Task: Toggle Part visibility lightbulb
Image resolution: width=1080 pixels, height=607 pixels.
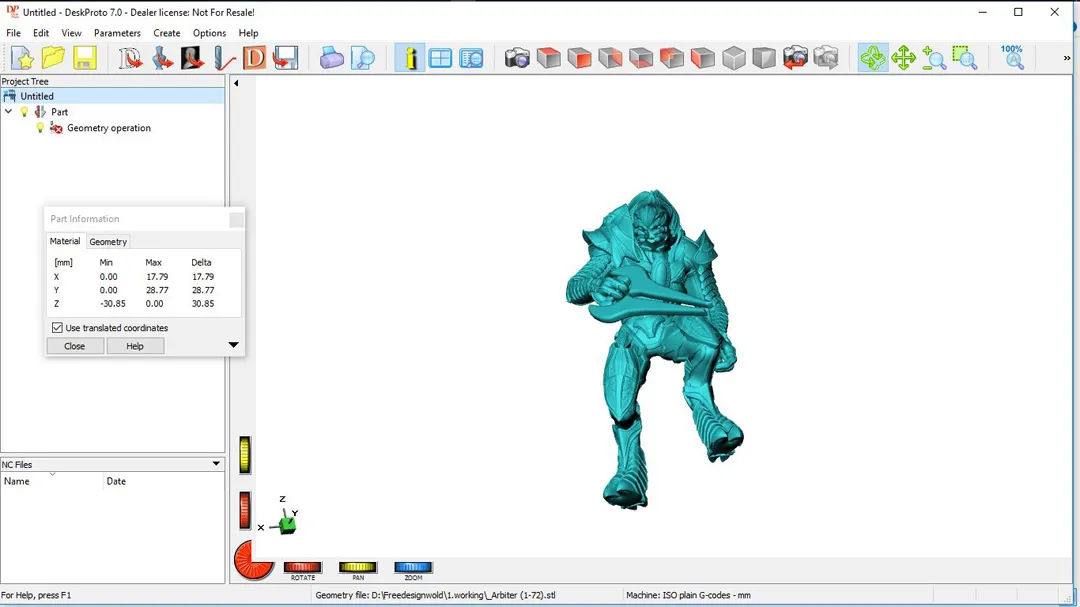Action: tap(25, 112)
